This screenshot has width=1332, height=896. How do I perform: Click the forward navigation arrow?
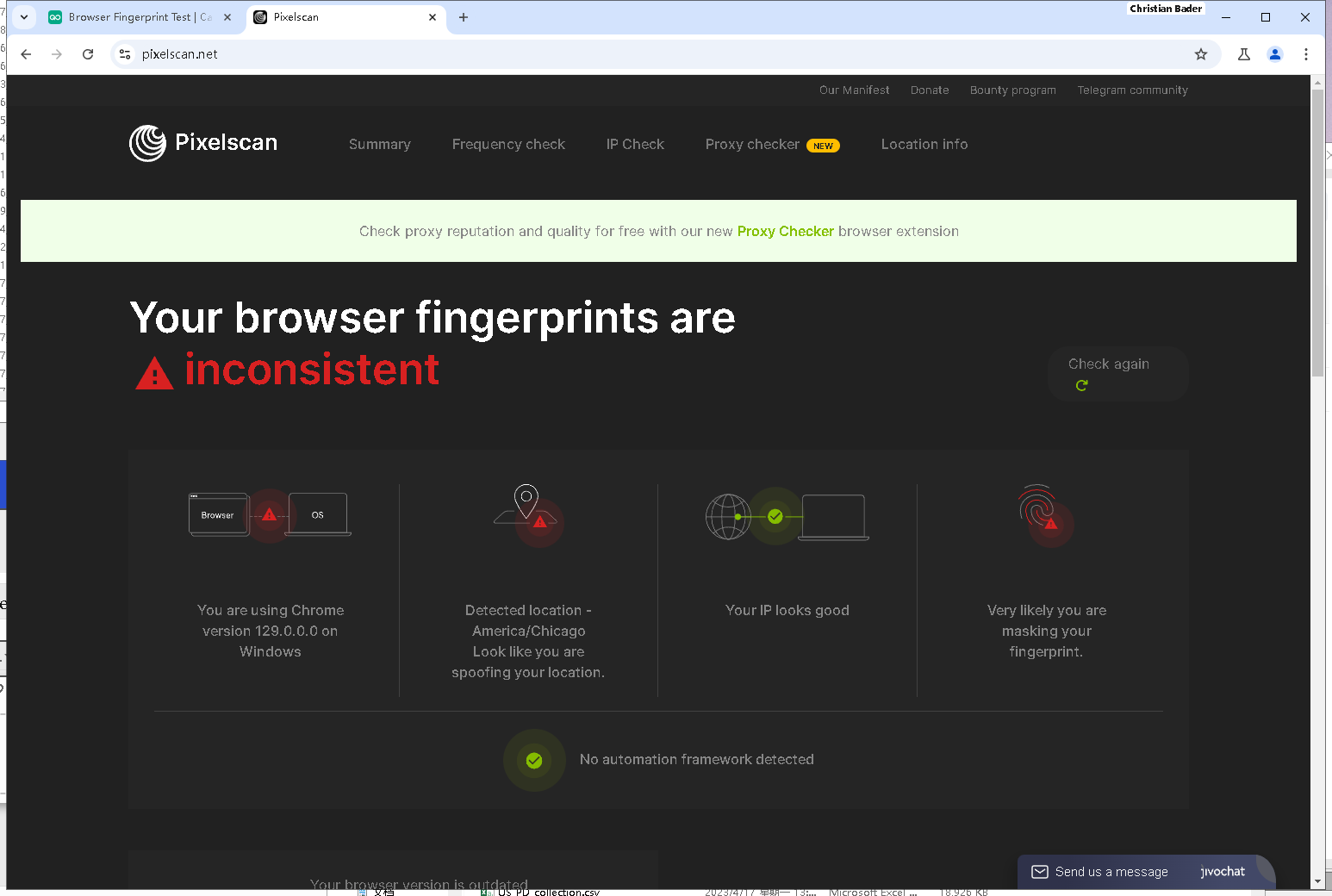click(x=57, y=54)
